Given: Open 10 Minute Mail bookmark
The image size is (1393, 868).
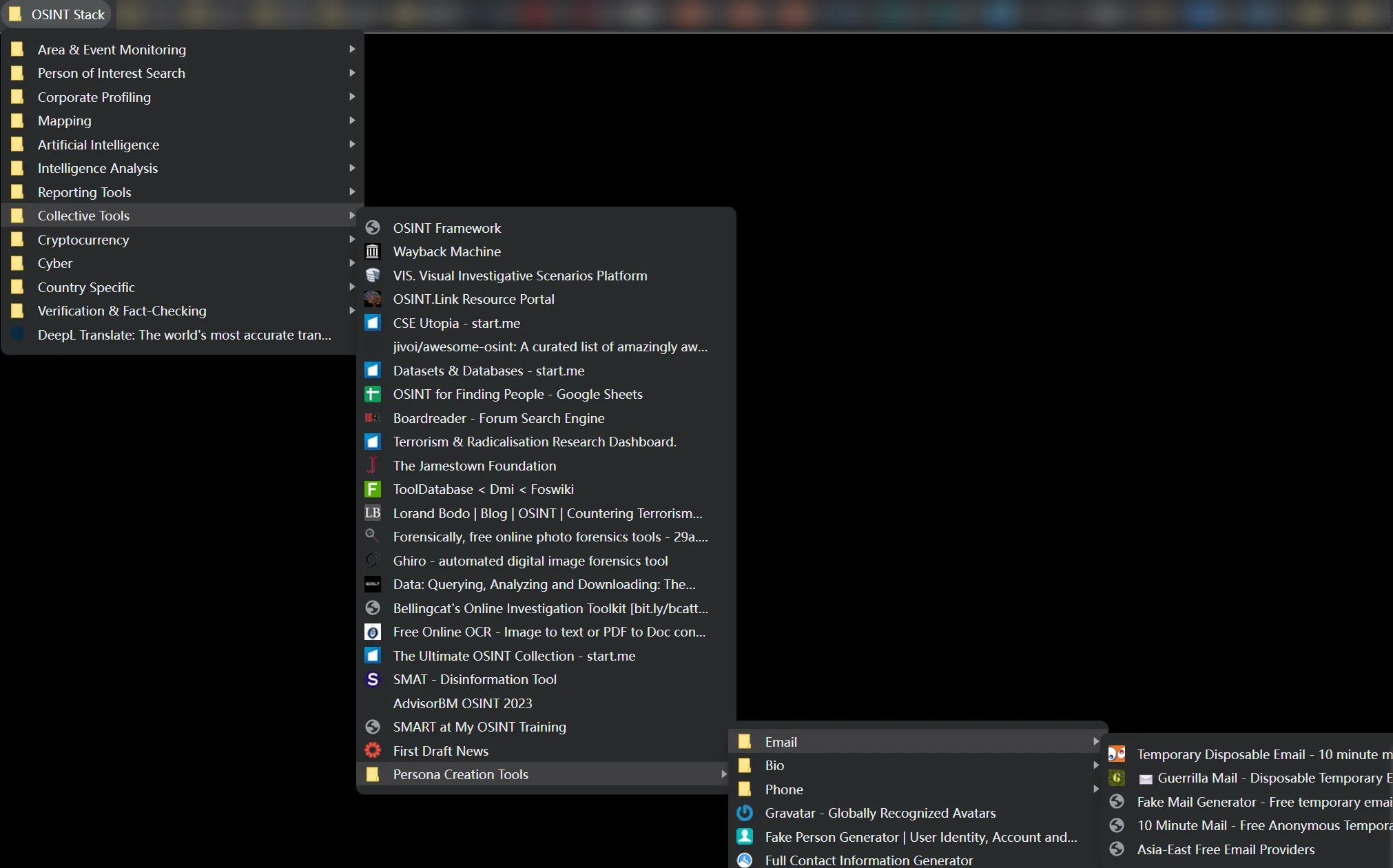Looking at the screenshot, I should pos(1250,825).
